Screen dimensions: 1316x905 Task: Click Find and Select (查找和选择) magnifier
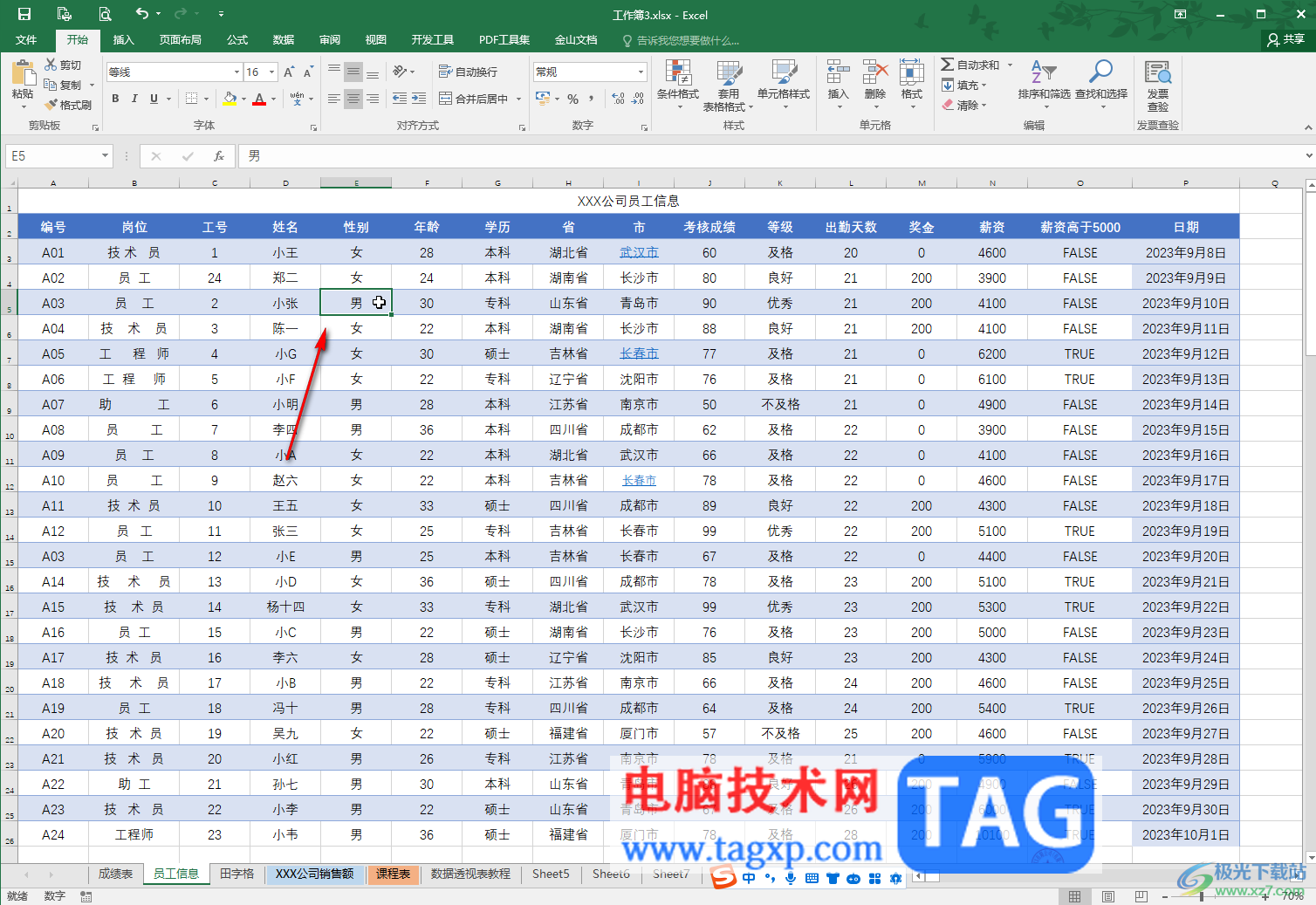coord(1101,85)
